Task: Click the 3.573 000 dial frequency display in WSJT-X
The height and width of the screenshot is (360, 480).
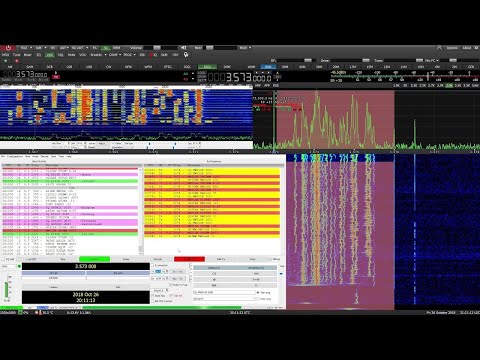Action: pyautogui.click(x=86, y=266)
